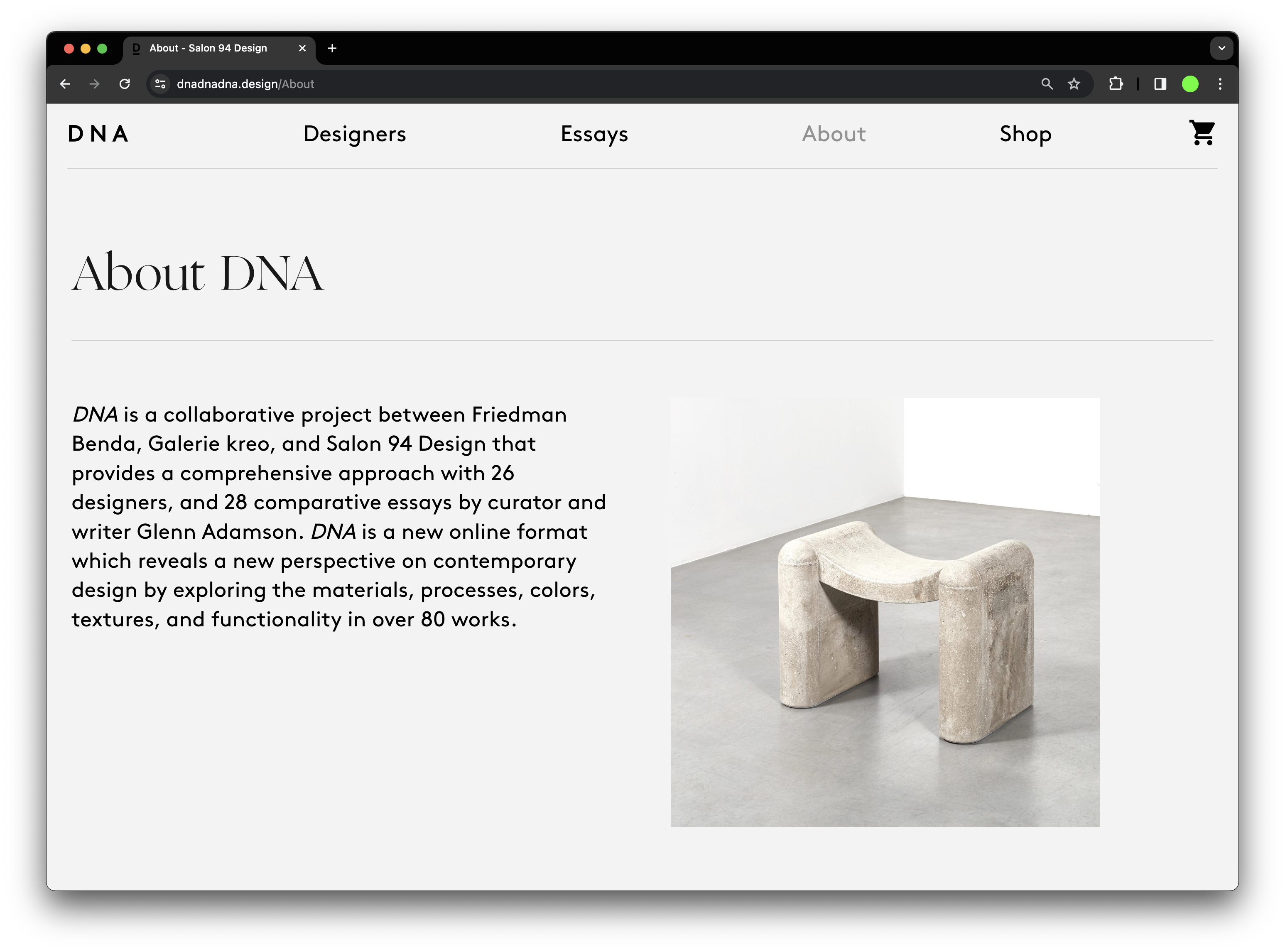Open the Shop page
The height and width of the screenshot is (952, 1285).
pos(1025,134)
